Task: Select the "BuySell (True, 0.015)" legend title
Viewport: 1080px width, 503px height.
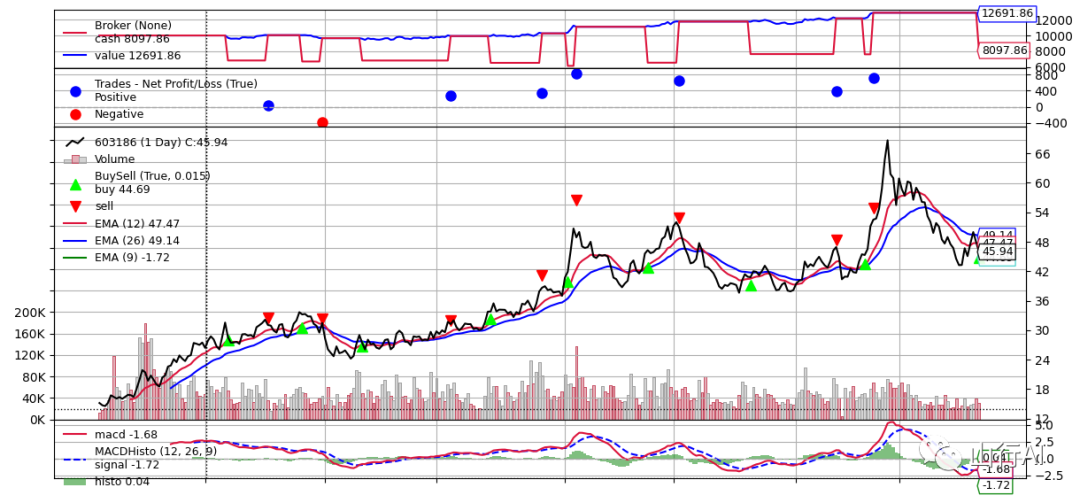Action: 152,176
